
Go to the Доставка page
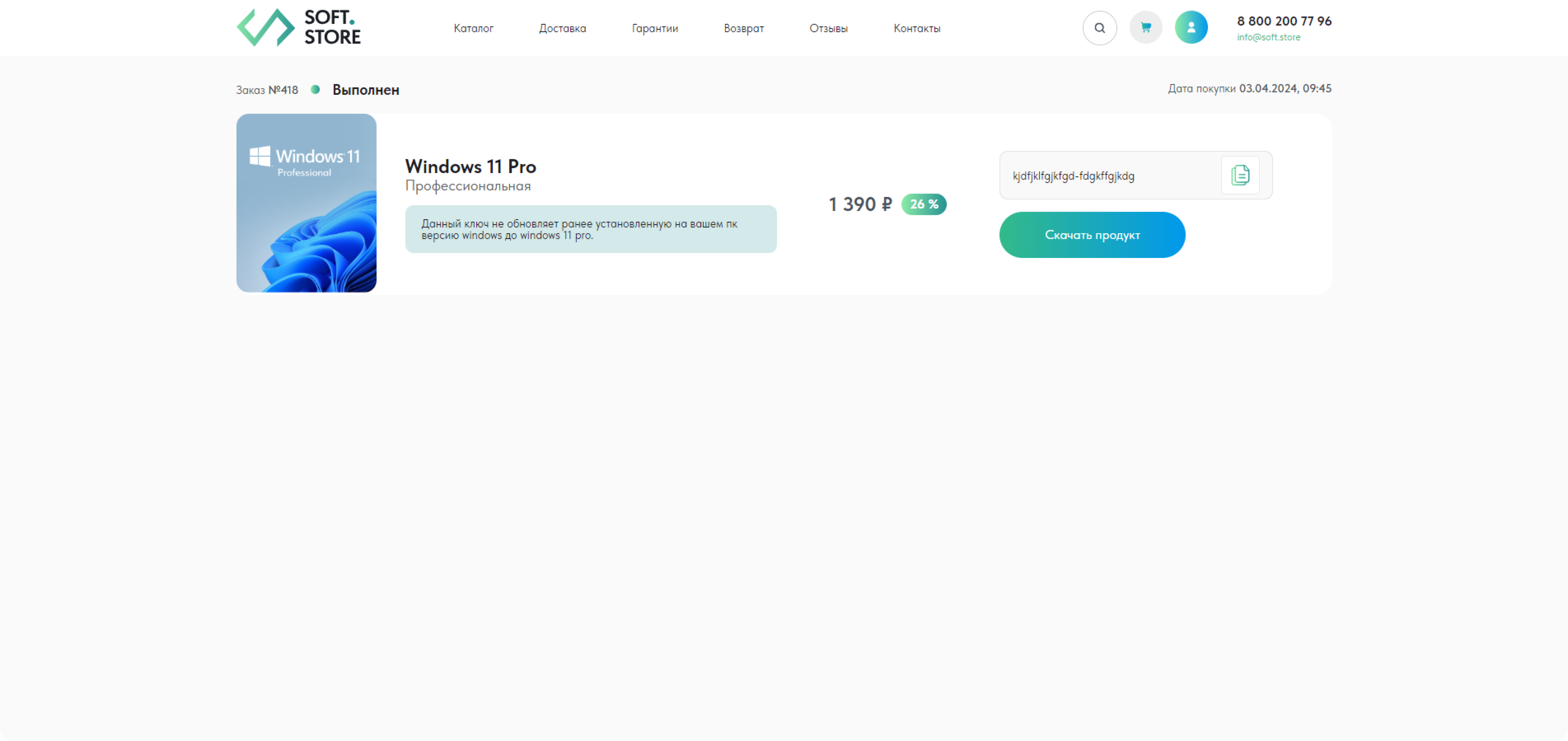tap(562, 29)
